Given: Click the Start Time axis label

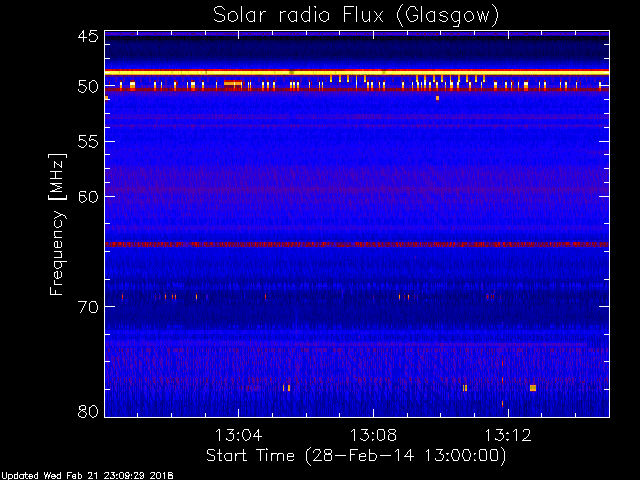Looking at the screenshot, I should [356, 456].
